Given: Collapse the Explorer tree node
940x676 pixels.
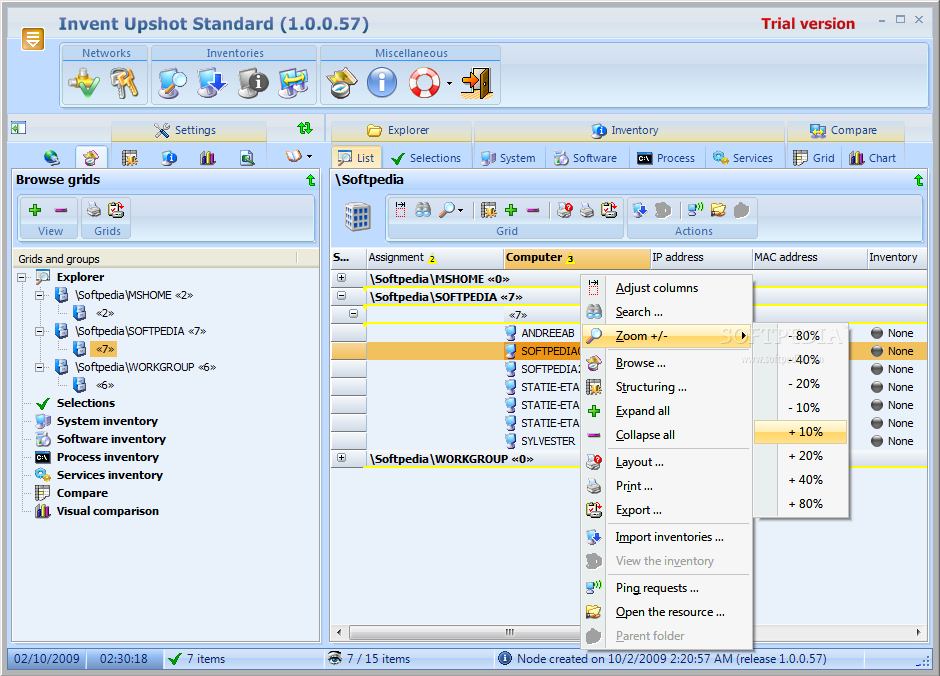Looking at the screenshot, I should coord(22,277).
